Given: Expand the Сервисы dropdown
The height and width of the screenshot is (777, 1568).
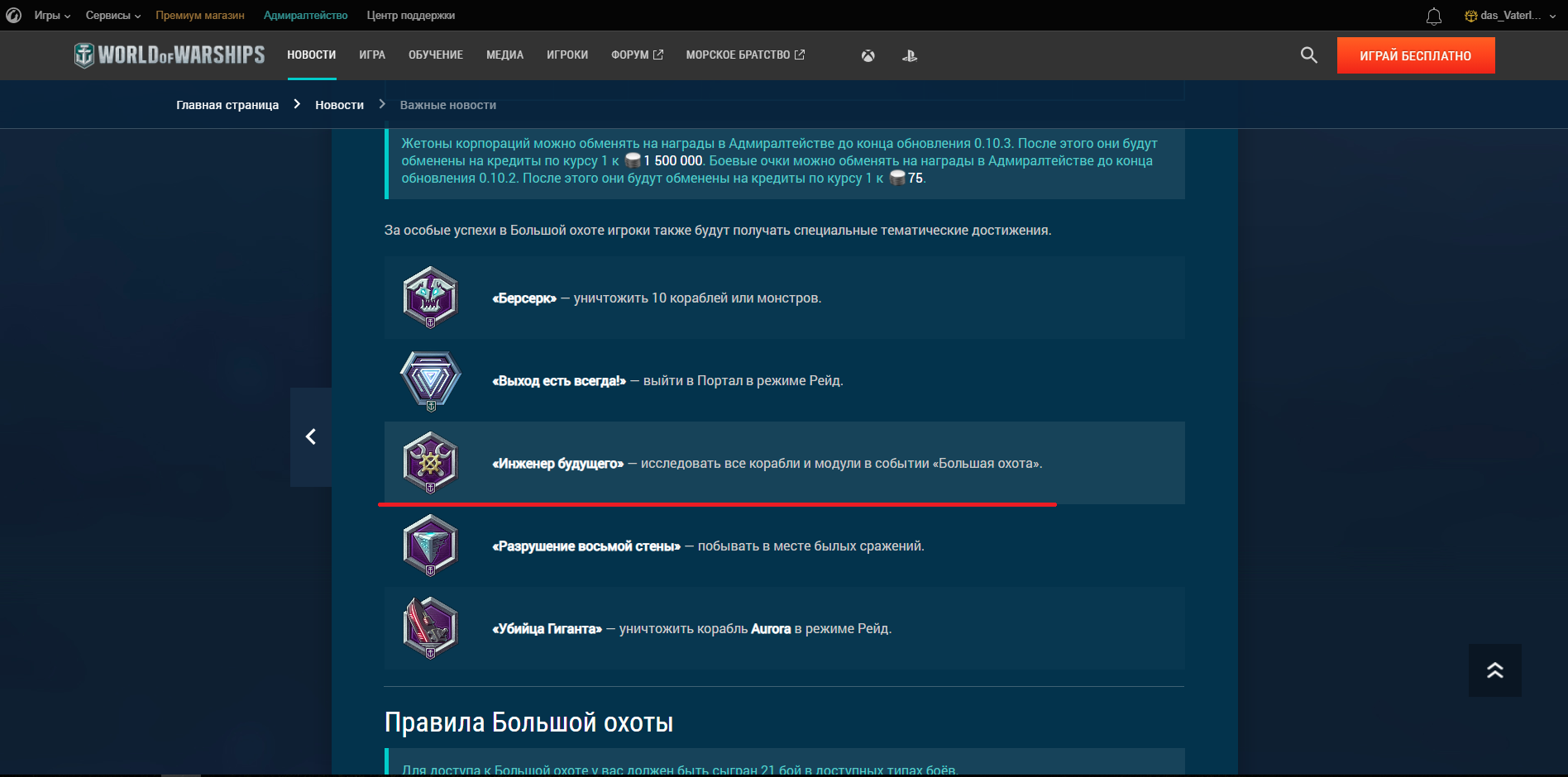Looking at the screenshot, I should [113, 15].
